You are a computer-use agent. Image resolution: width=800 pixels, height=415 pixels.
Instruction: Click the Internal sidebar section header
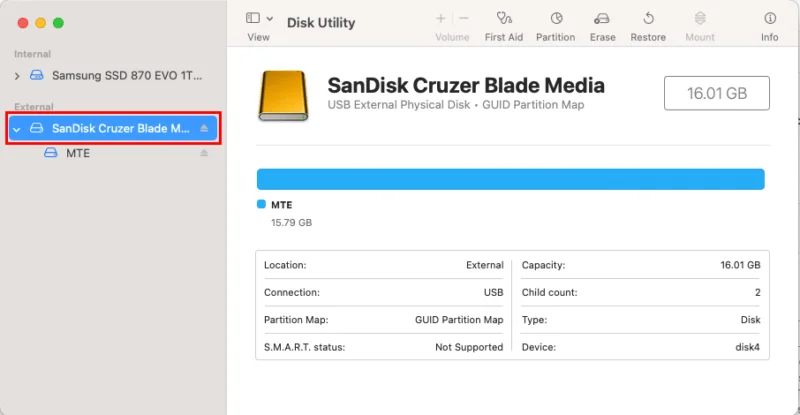click(x=32, y=54)
